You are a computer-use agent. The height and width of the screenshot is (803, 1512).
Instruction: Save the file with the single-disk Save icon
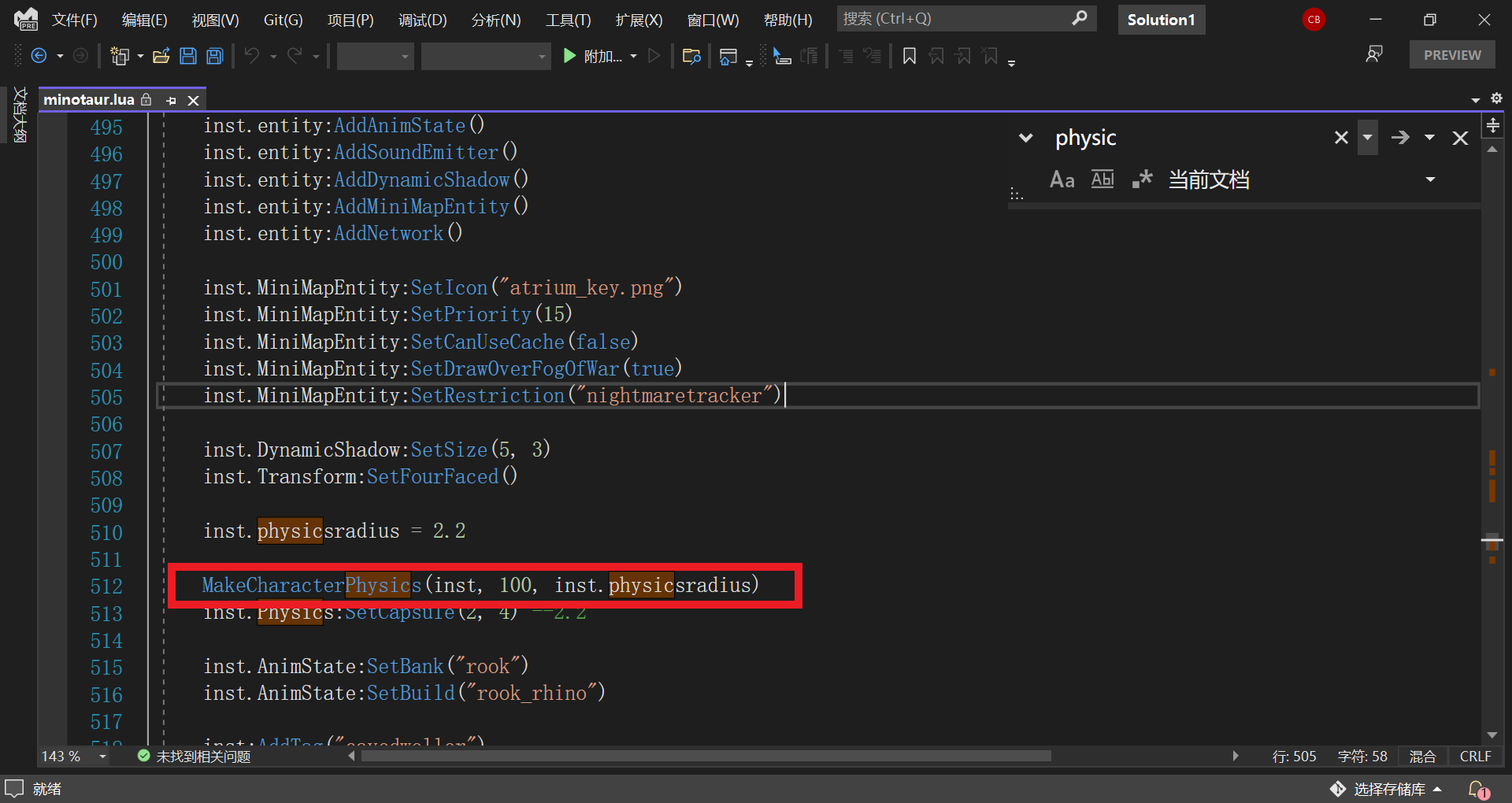[188, 56]
